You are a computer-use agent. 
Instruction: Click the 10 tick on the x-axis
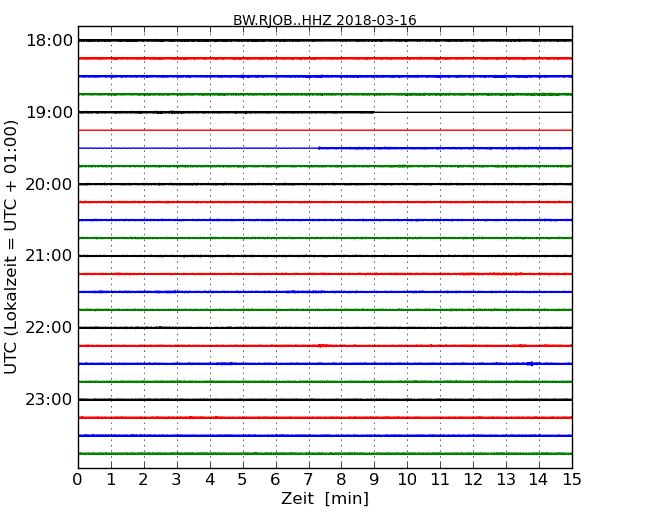click(x=407, y=479)
